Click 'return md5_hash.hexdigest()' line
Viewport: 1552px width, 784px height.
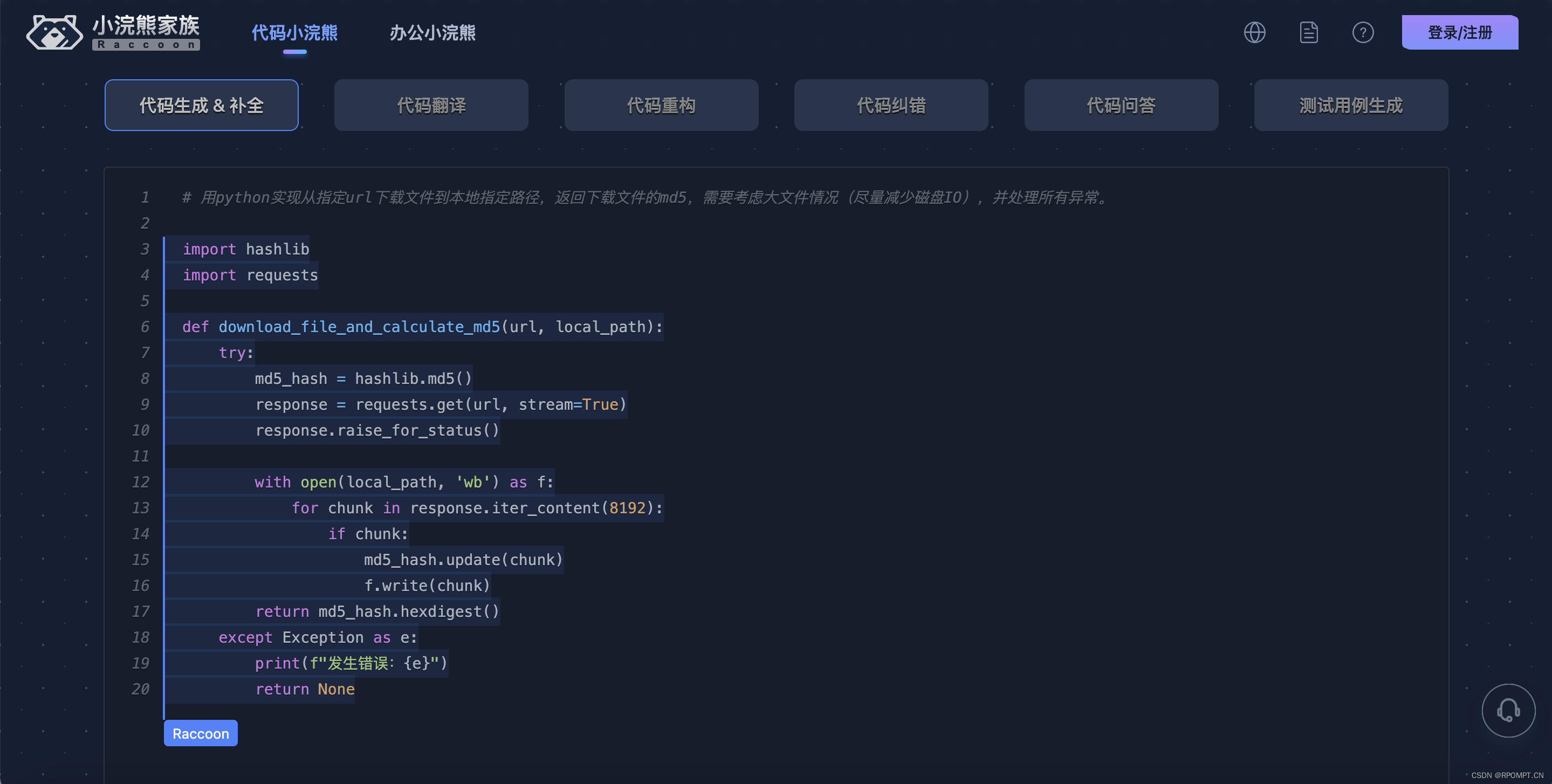click(x=377, y=611)
